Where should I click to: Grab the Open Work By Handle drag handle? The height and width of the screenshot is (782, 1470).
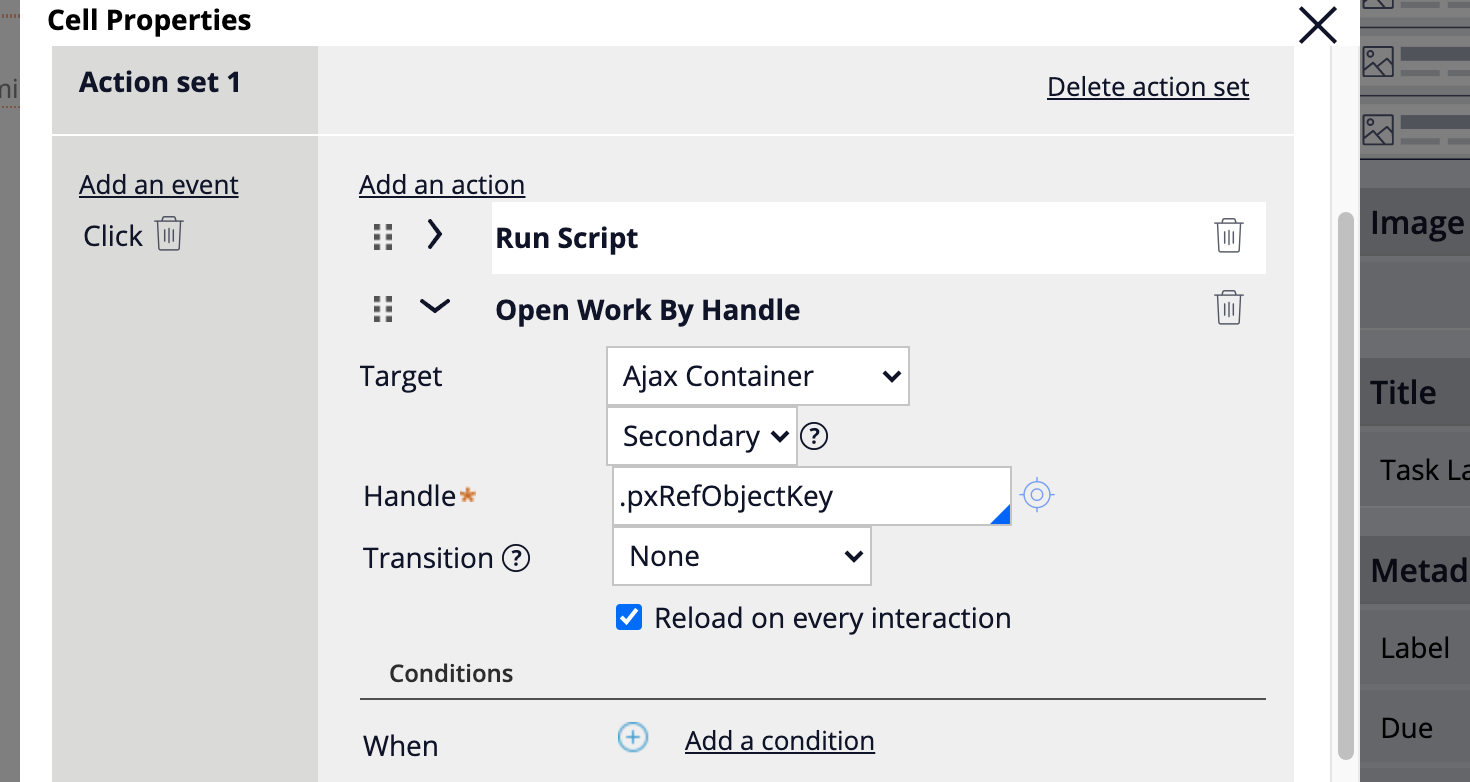click(x=383, y=309)
